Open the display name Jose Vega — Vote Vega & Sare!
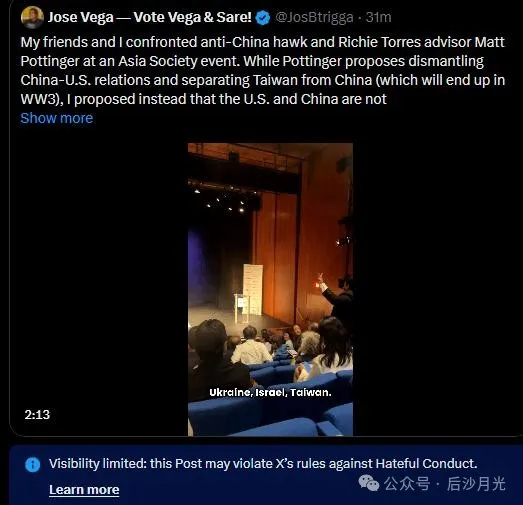The height and width of the screenshot is (505, 523). click(149, 17)
